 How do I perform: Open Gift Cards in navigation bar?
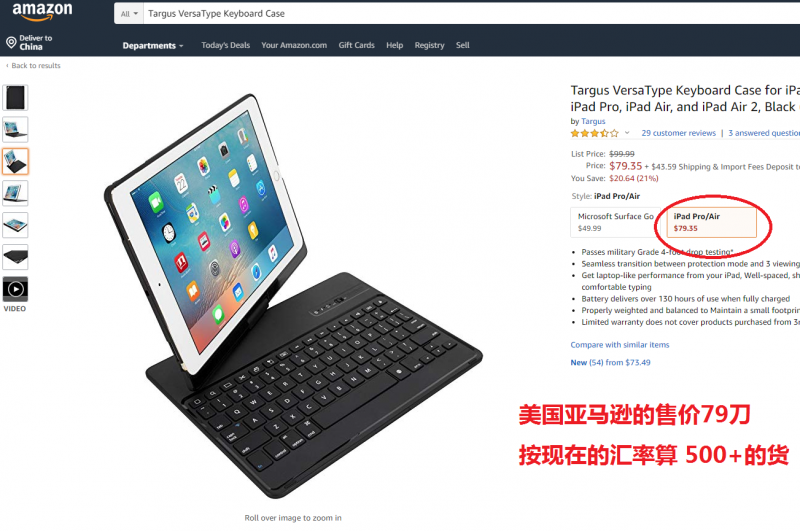(356, 45)
